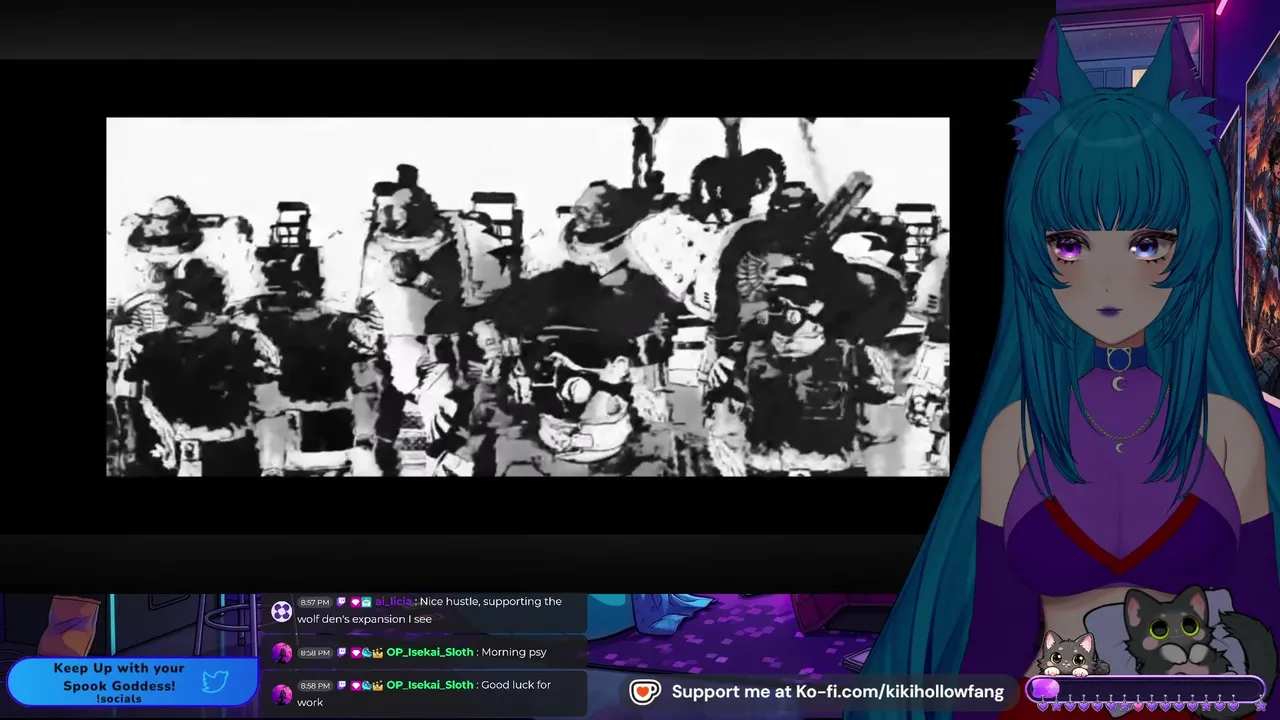Click the crown badge on the "Morning psy" message
This screenshot has height=720, width=1280.
tap(378, 653)
